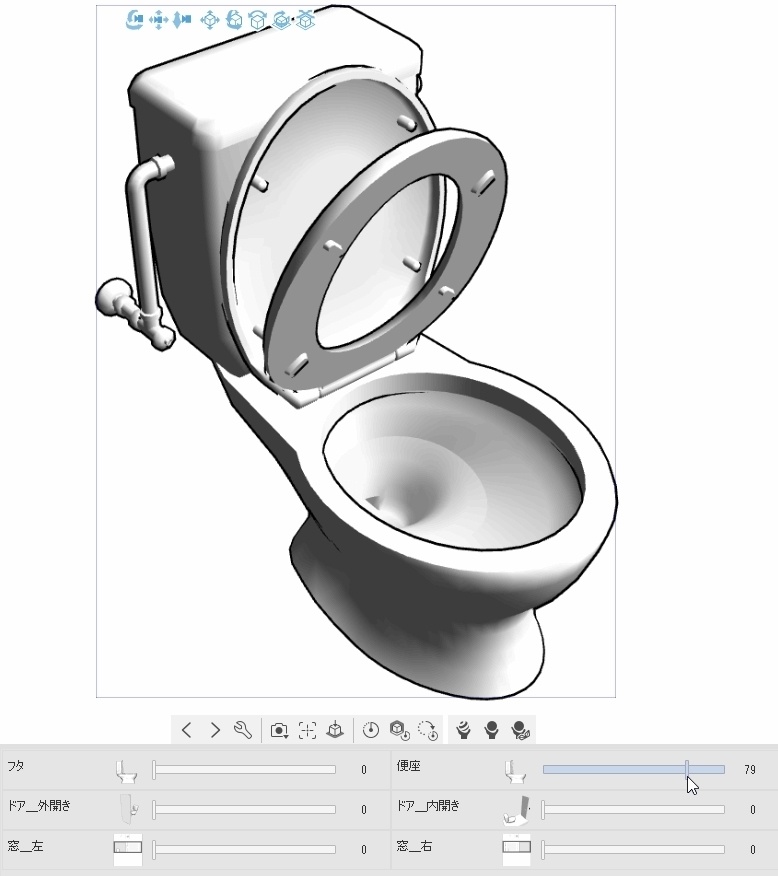This screenshot has width=778, height=876.
Task: Select next 3D object with right arrow
Action: pos(215,730)
